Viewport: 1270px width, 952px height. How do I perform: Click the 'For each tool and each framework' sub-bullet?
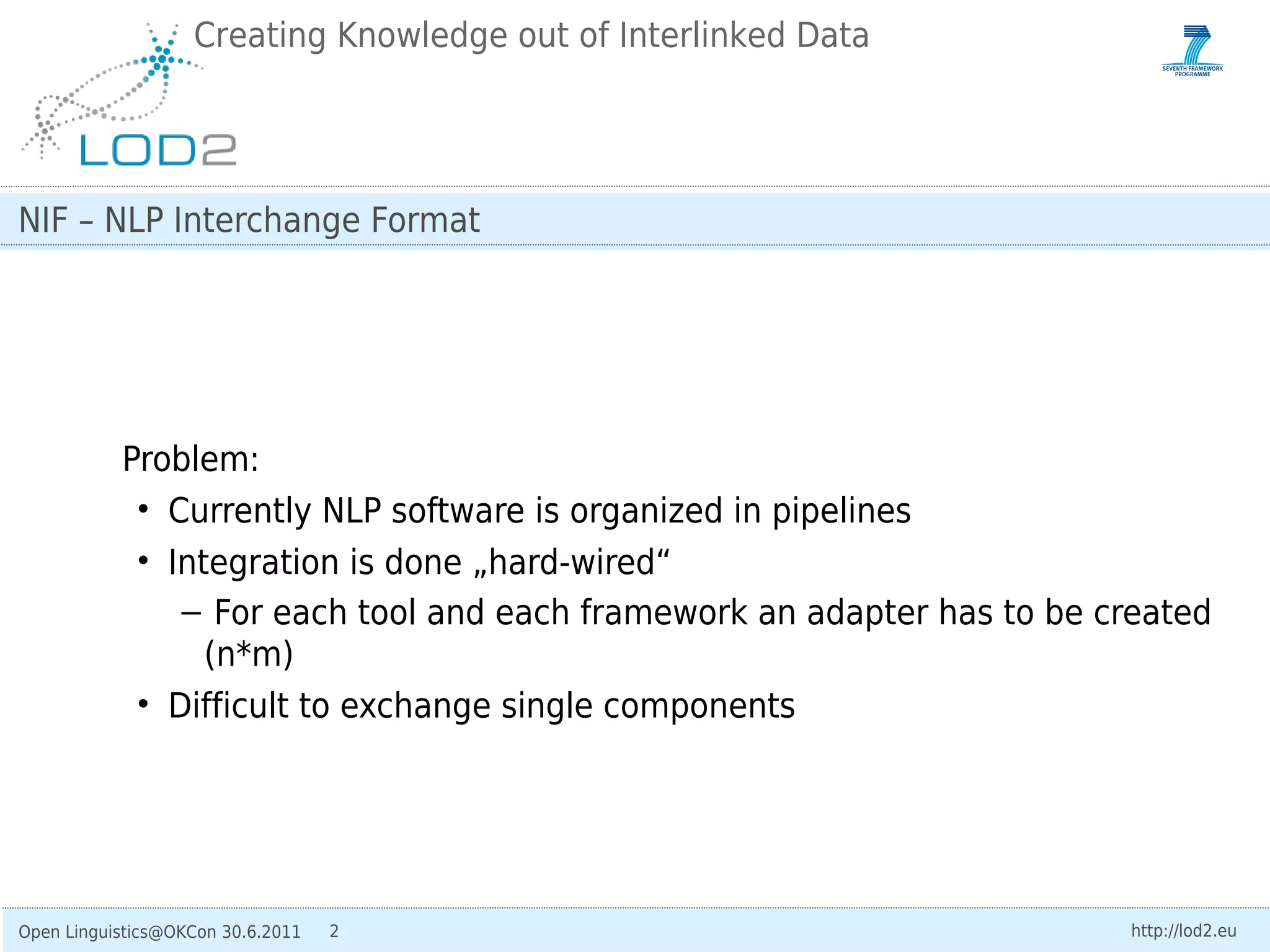[712, 613]
